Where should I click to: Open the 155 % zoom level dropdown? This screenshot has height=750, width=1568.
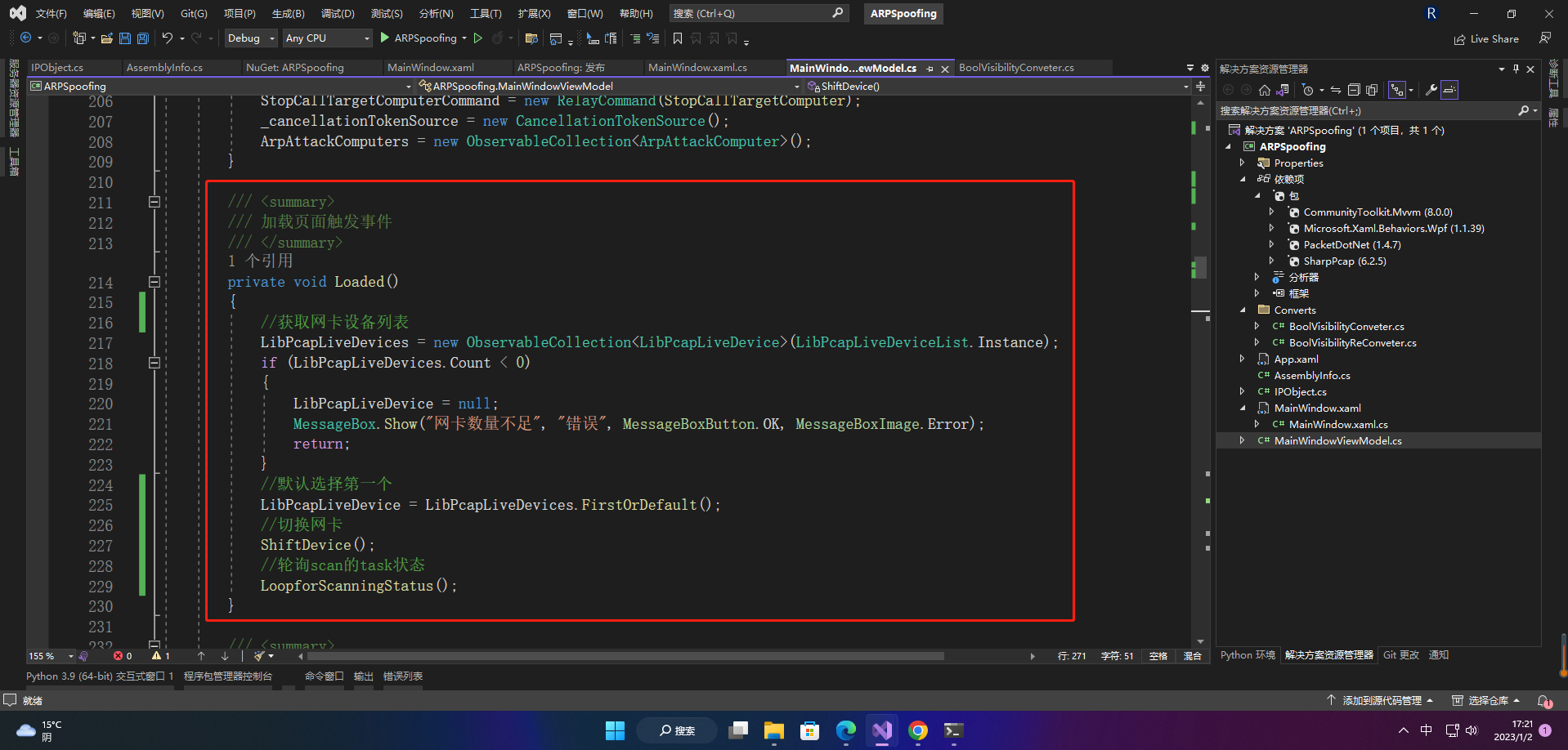tap(51, 656)
